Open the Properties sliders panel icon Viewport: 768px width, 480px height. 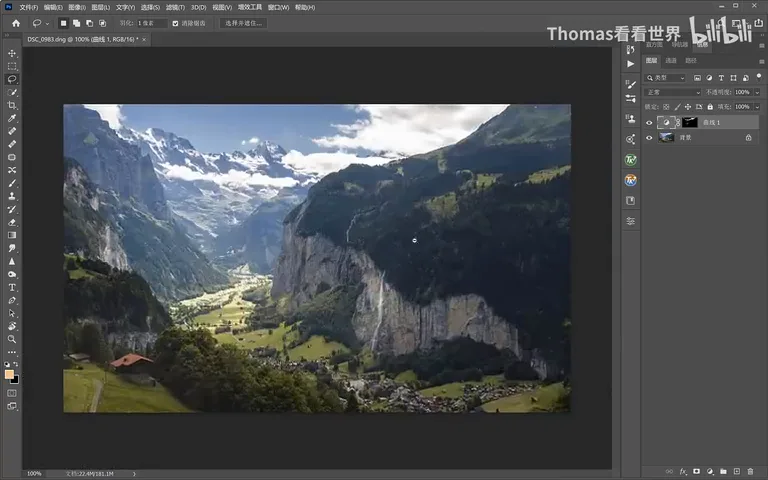tap(631, 221)
